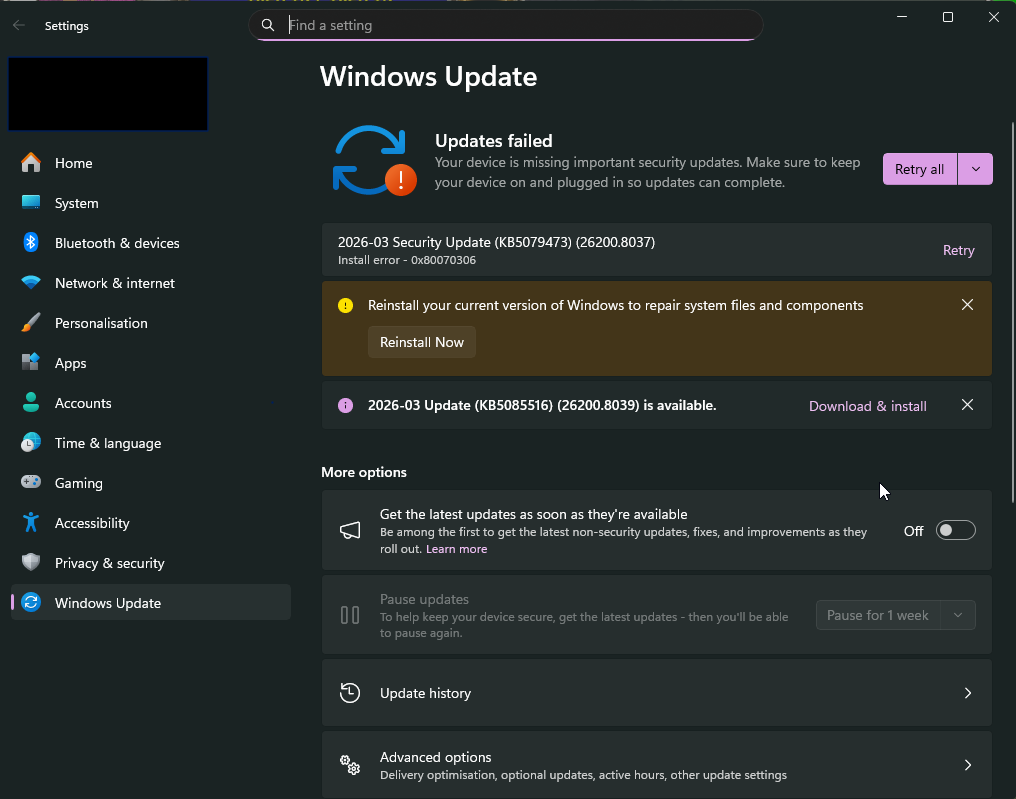The height and width of the screenshot is (799, 1016).
Task: Select Personalisation in sidebar
Action: (x=151, y=323)
